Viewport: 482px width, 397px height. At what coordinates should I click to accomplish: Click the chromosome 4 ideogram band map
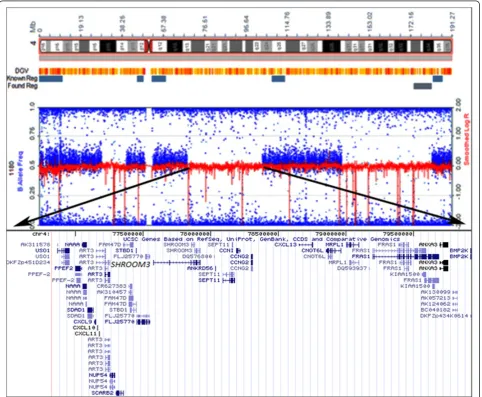246,46
